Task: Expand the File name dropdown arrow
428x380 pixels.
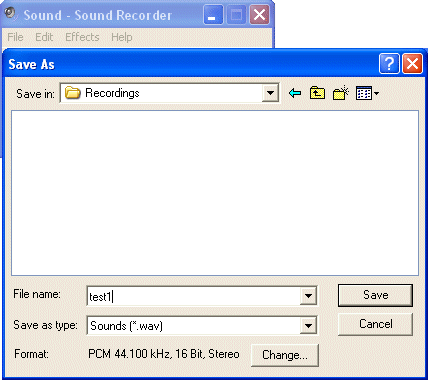Action: [308, 296]
